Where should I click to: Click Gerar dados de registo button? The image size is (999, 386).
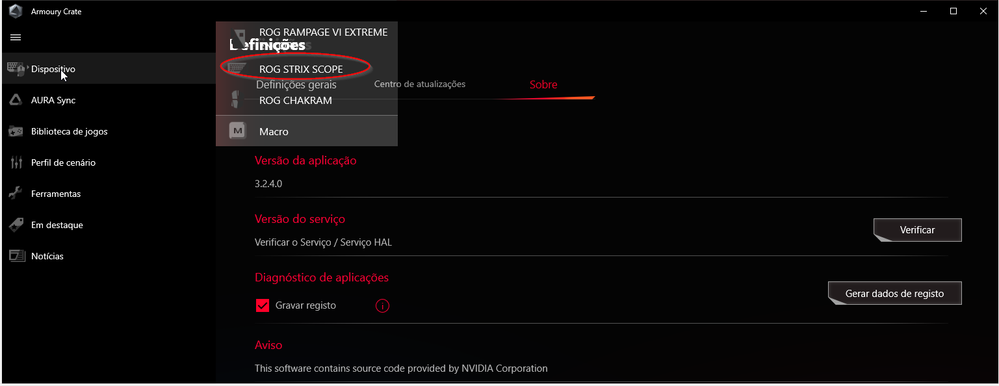click(x=895, y=294)
